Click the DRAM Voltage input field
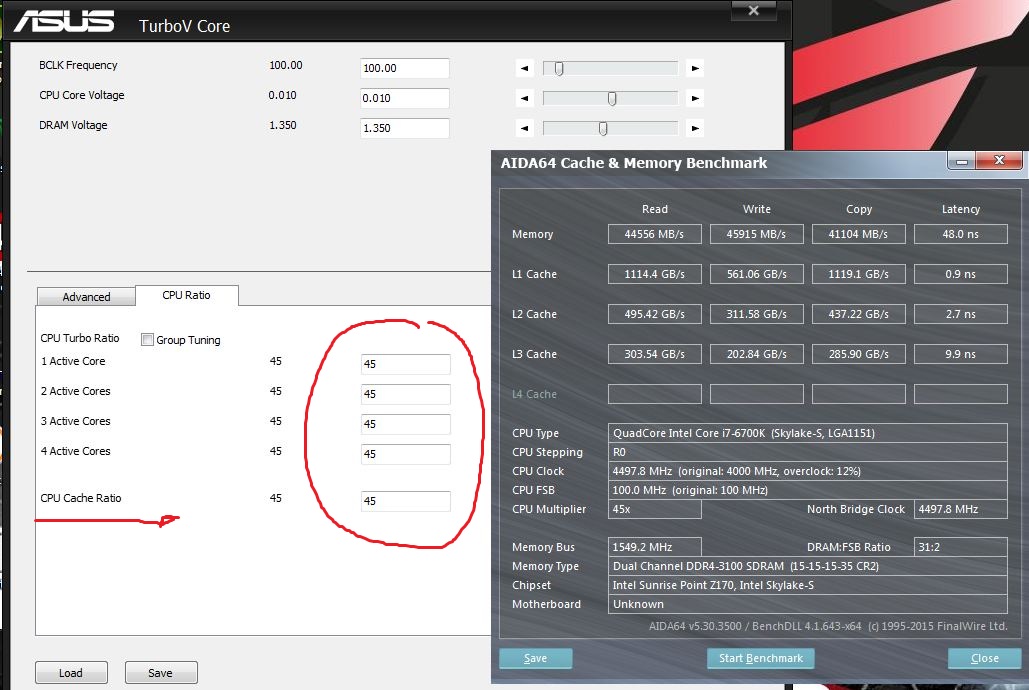This screenshot has width=1029, height=690. point(405,128)
